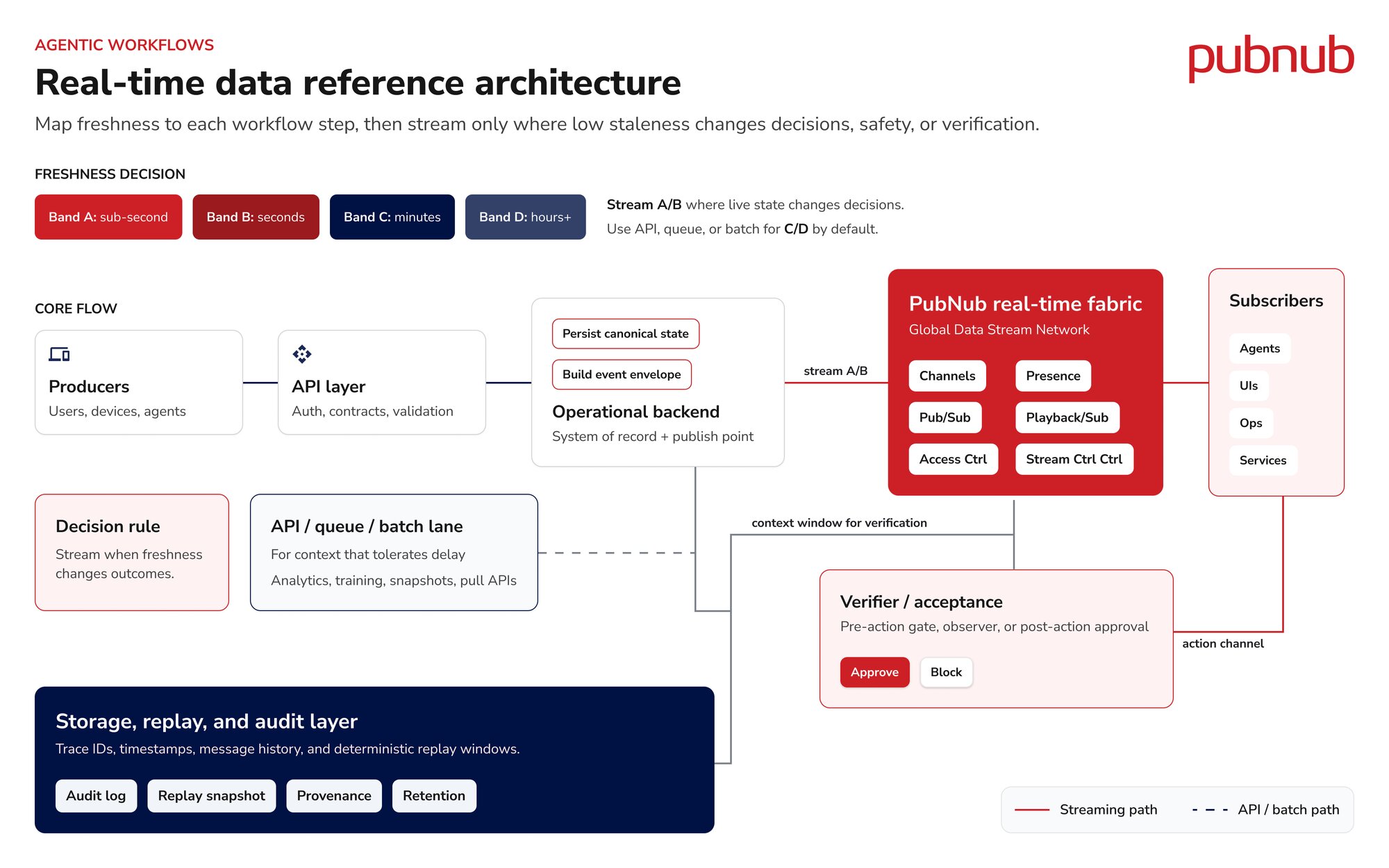1389x868 pixels.
Task: Click the API layer heading
Action: 328,387
